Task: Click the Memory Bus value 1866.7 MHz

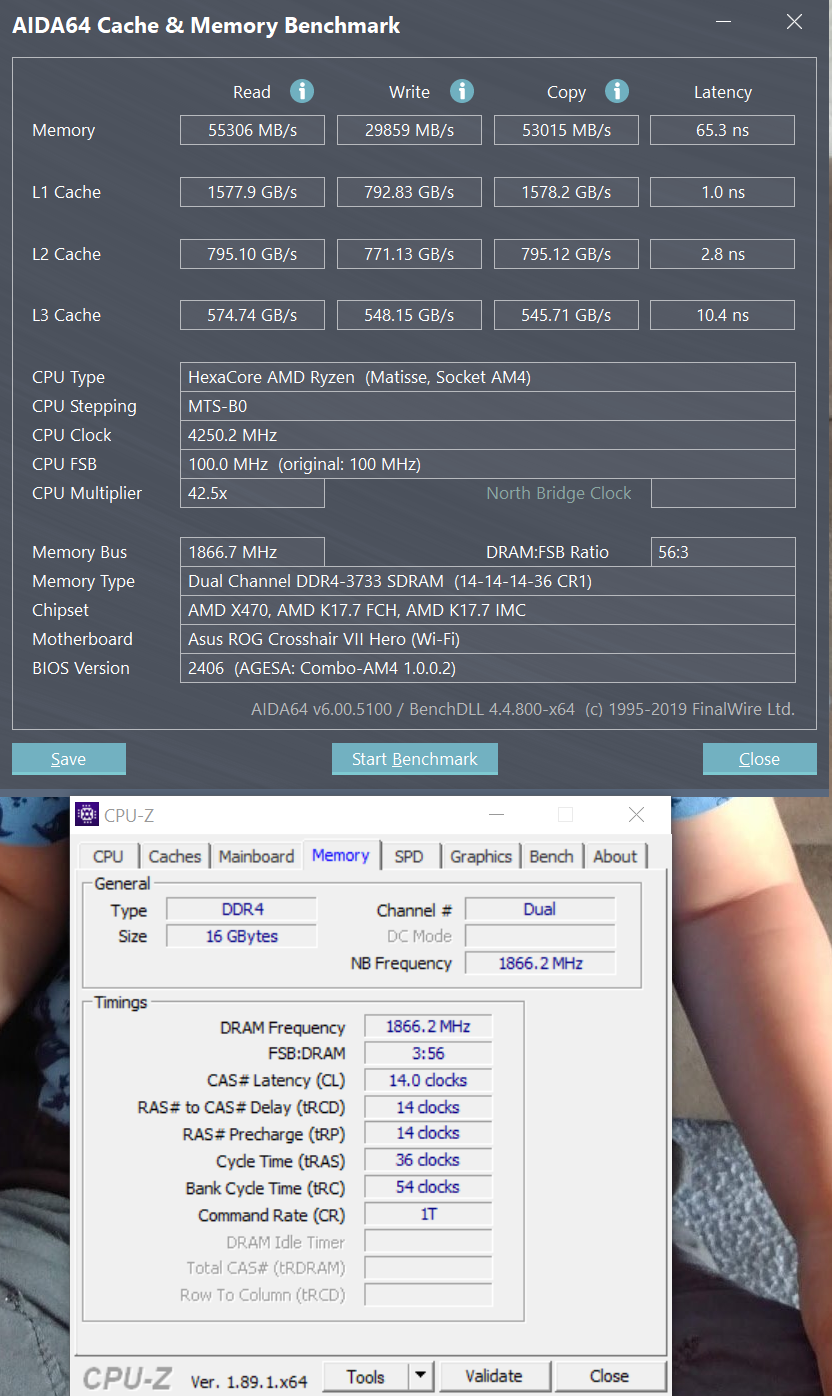Action: click(x=252, y=552)
